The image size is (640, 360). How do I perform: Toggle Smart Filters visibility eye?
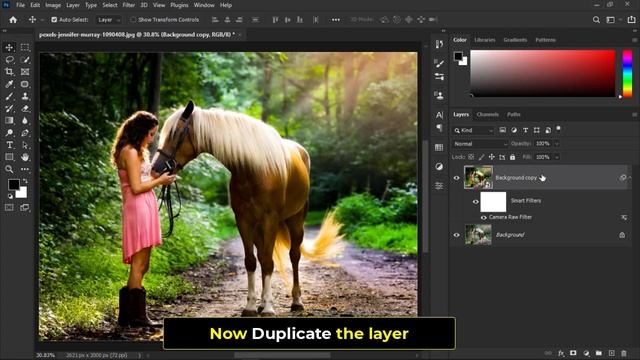pyautogui.click(x=476, y=202)
